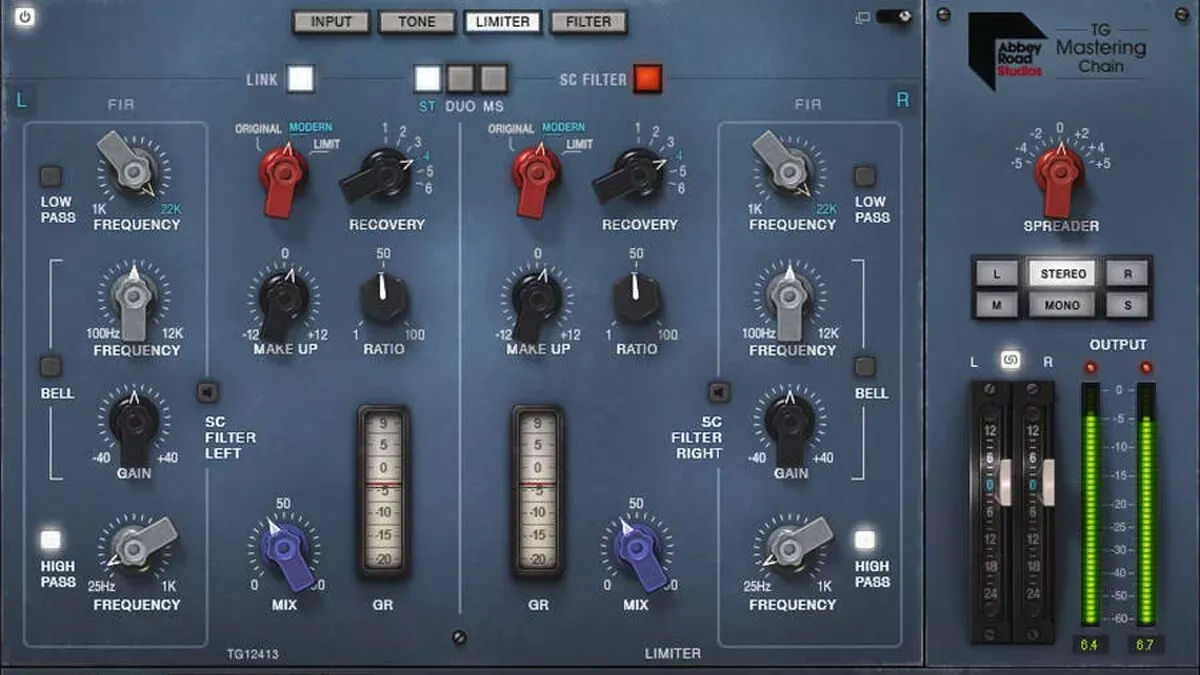Click the L channel indicator
Image resolution: width=1200 pixels, height=675 pixels.
coord(22,100)
